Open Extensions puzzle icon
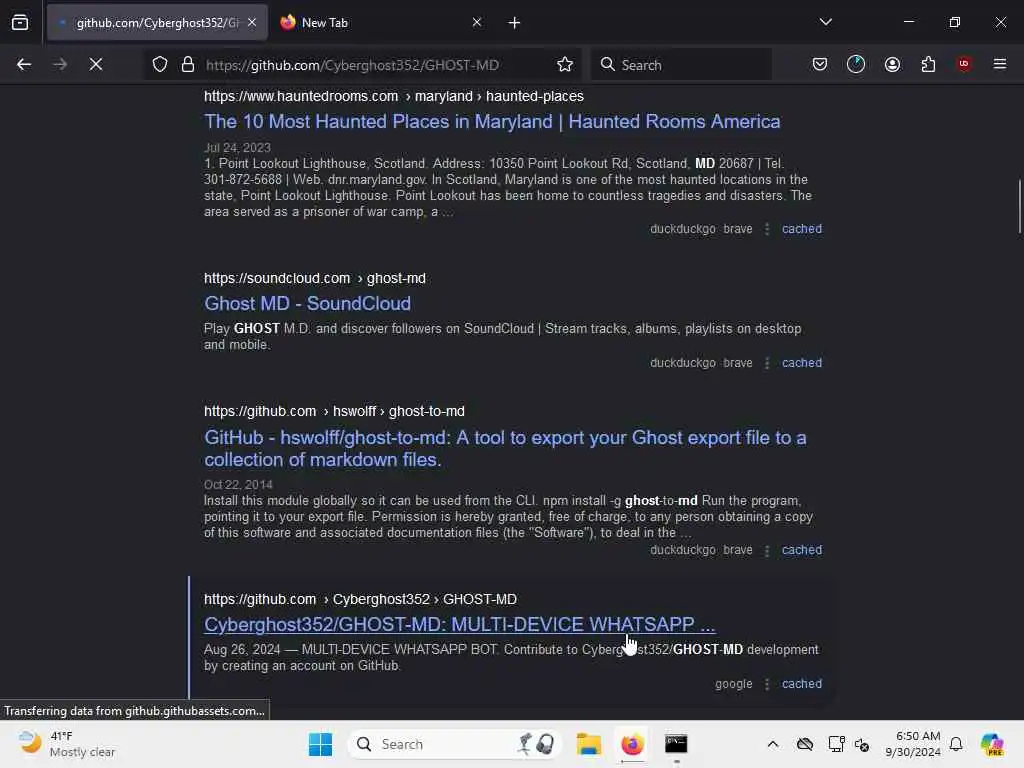This screenshot has height=768, width=1024. click(x=929, y=65)
